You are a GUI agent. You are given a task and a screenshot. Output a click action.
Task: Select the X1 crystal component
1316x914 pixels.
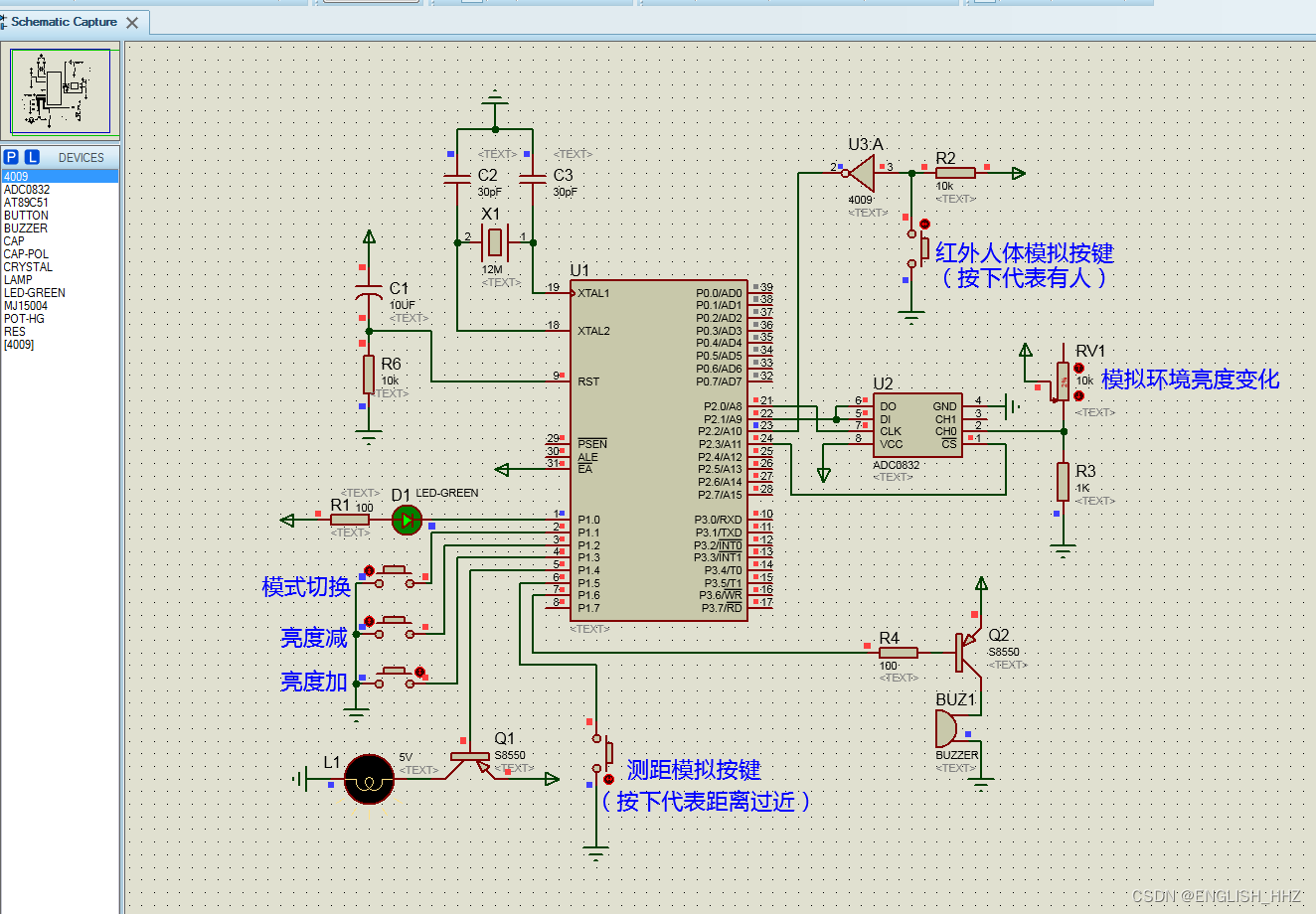coord(494,240)
